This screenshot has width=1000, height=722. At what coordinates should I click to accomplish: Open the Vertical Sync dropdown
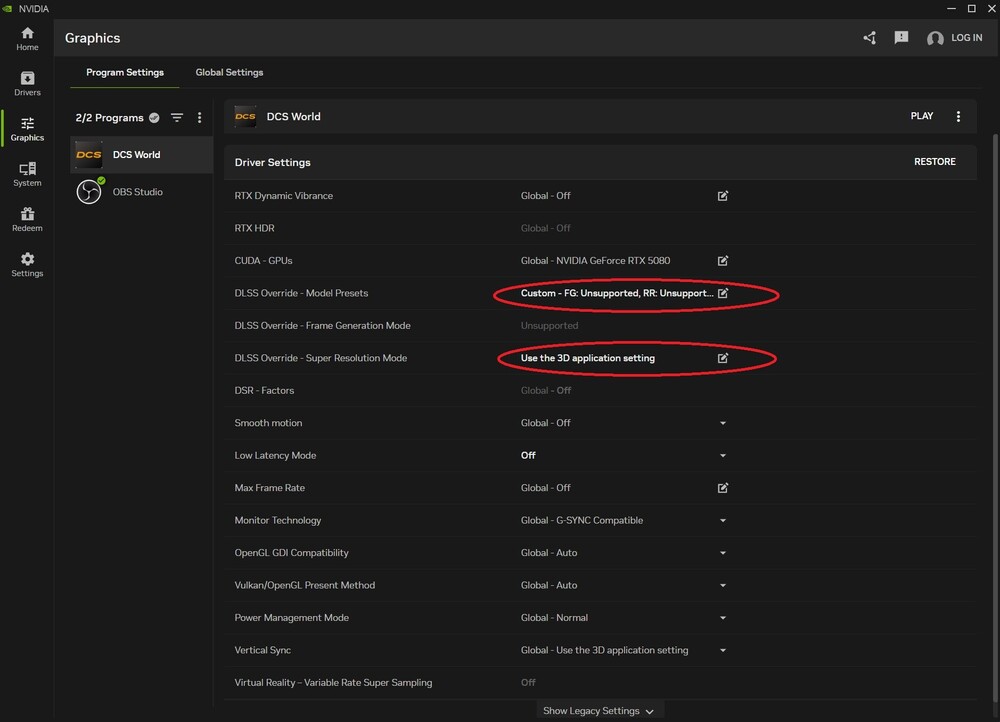click(723, 651)
